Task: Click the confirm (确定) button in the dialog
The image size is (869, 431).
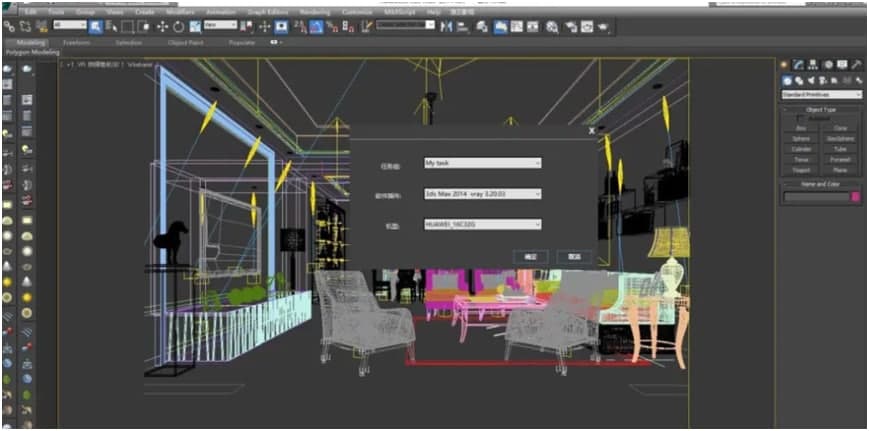Action: click(530, 256)
